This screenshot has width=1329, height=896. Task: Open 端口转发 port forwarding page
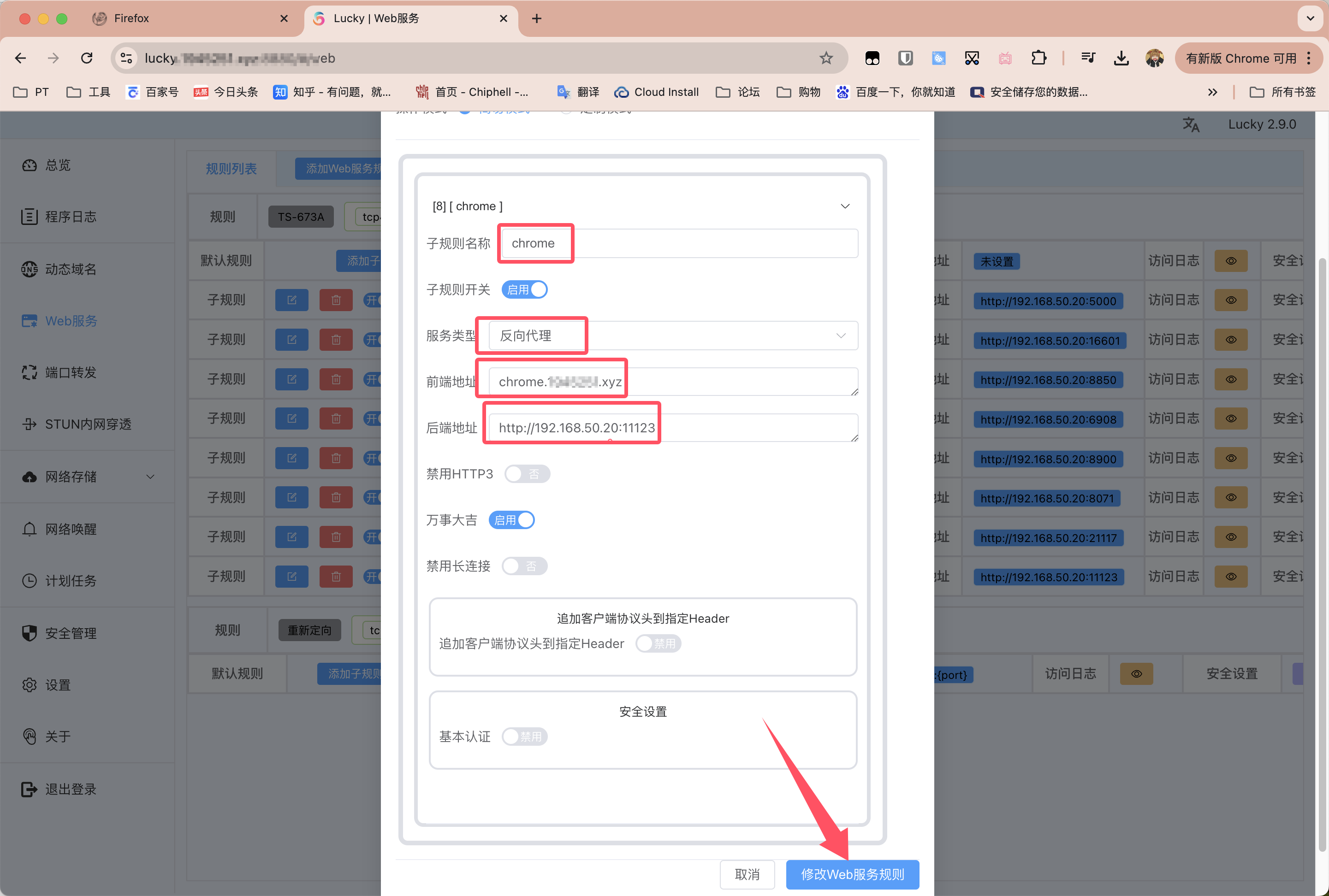[x=59, y=372]
